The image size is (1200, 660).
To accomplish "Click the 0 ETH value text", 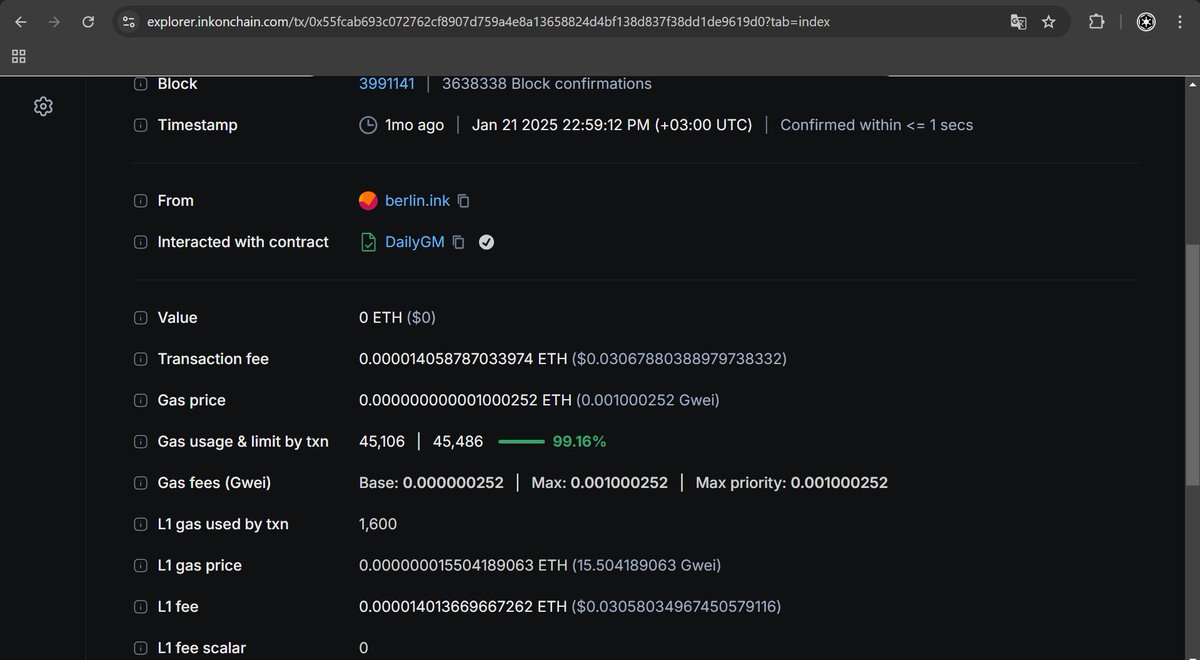I will (380, 317).
